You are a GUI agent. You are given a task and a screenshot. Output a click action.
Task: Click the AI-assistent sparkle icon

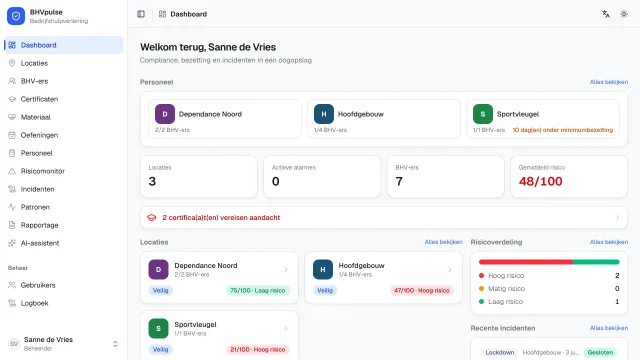point(12,243)
